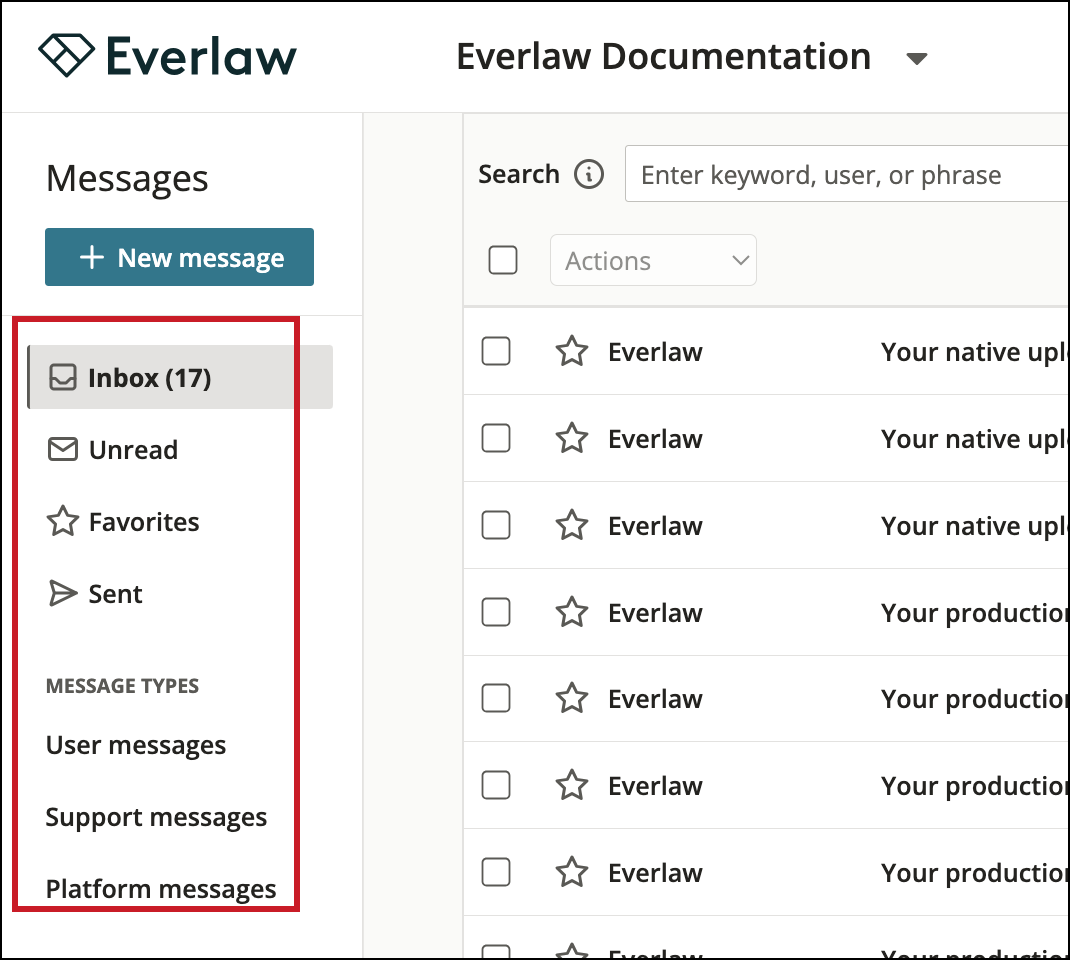Click the Inbox tray icon
Viewport: 1070px width, 960px height.
(63, 377)
